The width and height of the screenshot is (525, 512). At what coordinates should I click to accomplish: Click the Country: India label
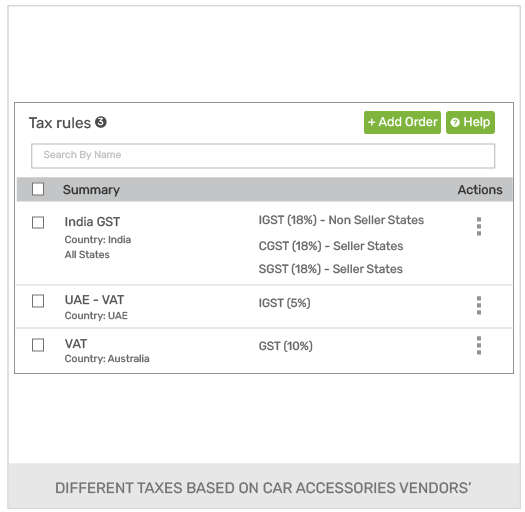[97, 240]
